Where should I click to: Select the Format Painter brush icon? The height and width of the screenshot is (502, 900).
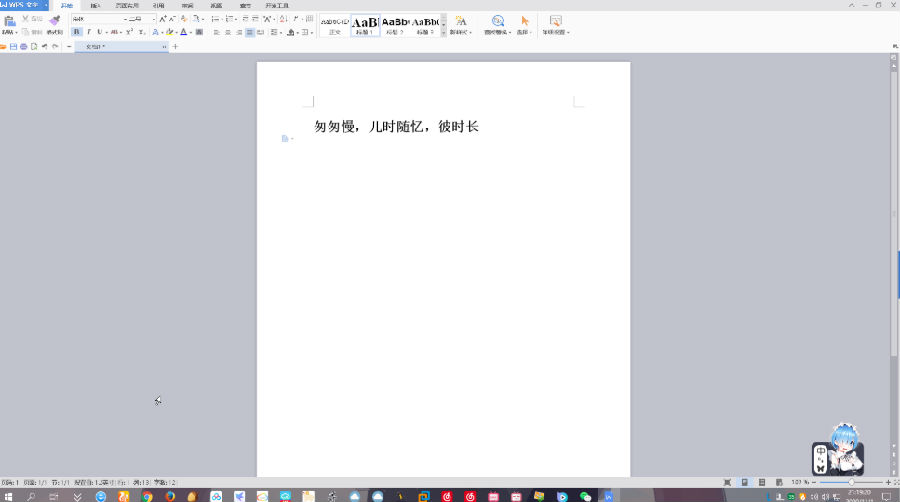[54, 20]
